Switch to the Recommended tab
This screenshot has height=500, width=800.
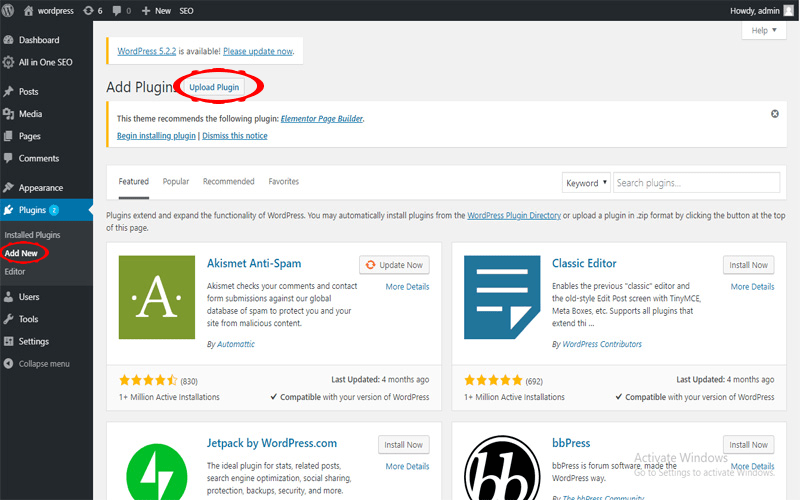(229, 182)
